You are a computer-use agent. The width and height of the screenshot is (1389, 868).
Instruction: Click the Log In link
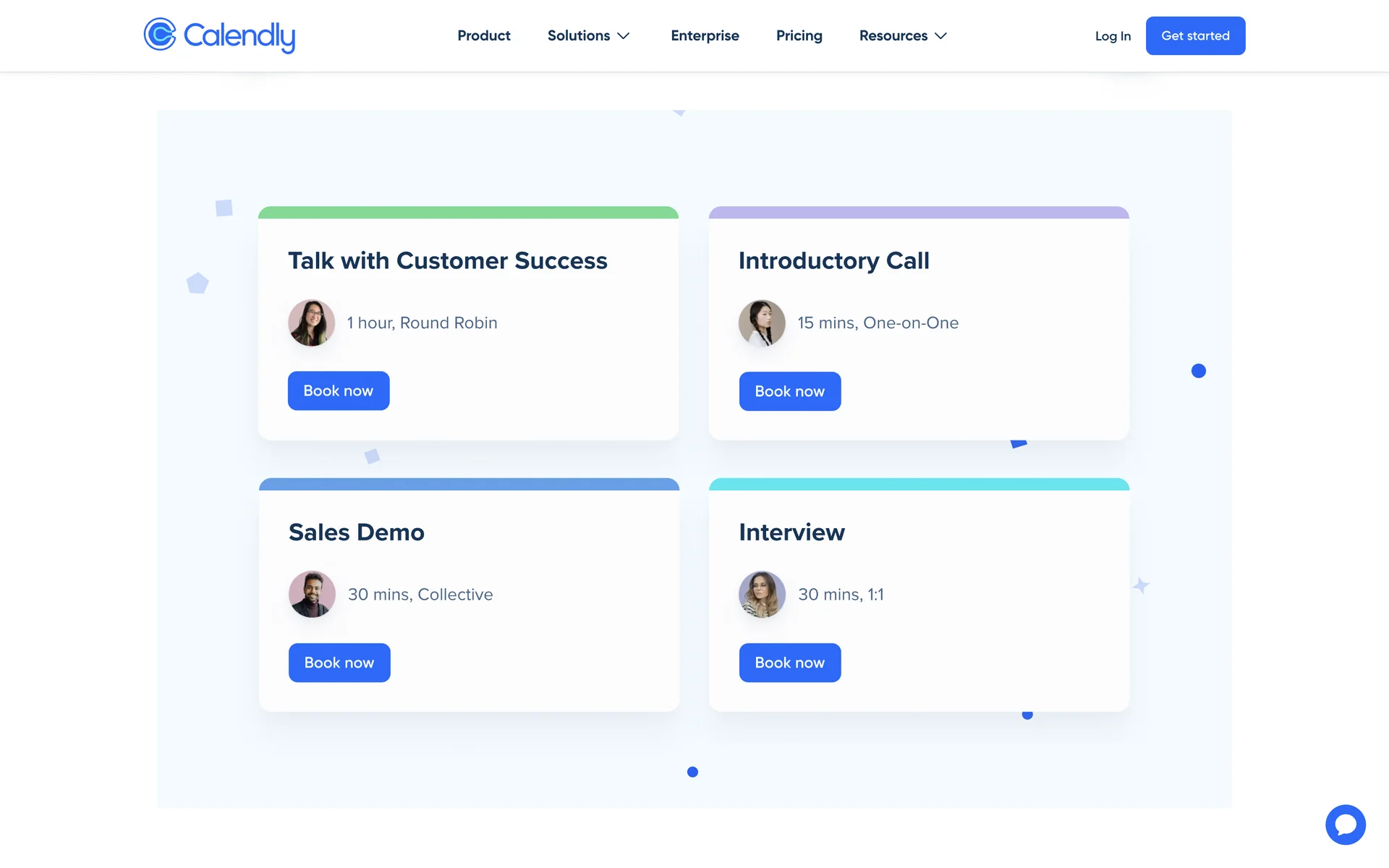tap(1112, 36)
